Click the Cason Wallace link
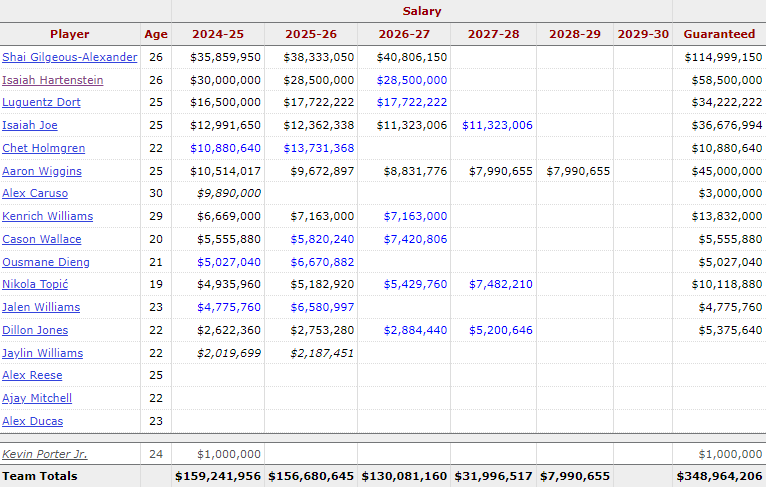This screenshot has width=766, height=487. 42,239
